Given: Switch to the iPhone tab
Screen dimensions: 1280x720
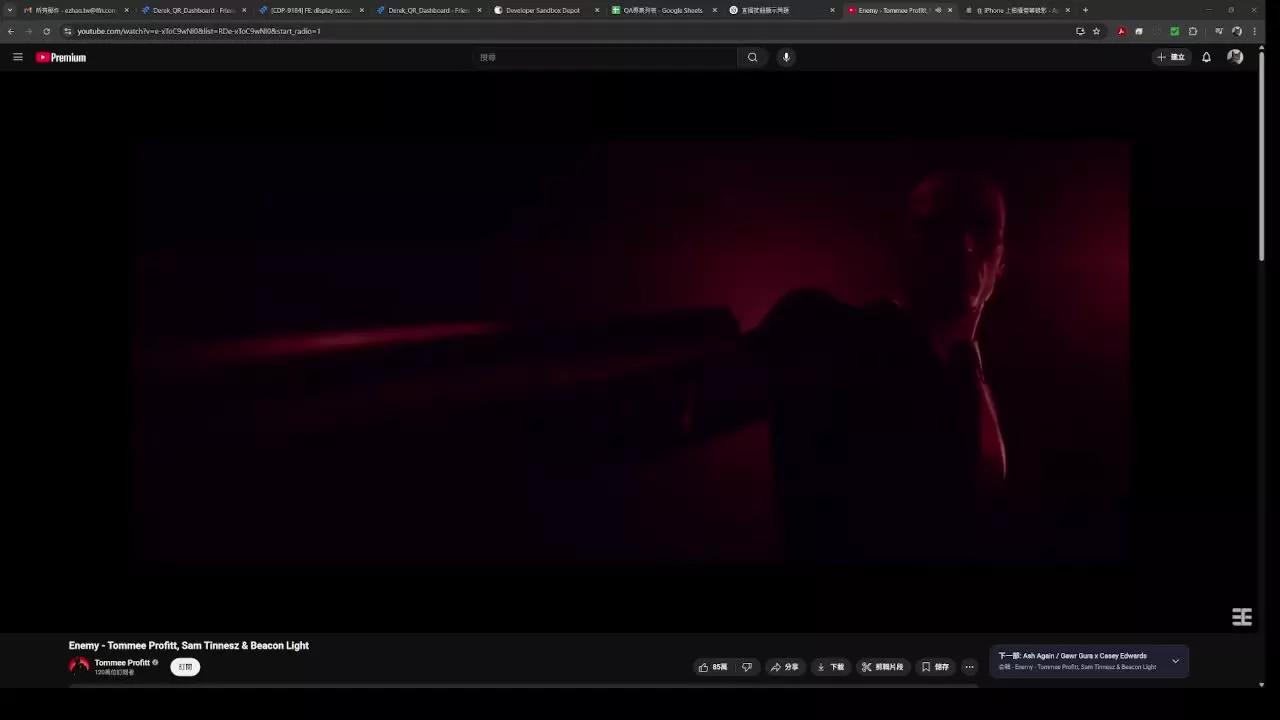Looking at the screenshot, I should pyautogui.click(x=1016, y=10).
